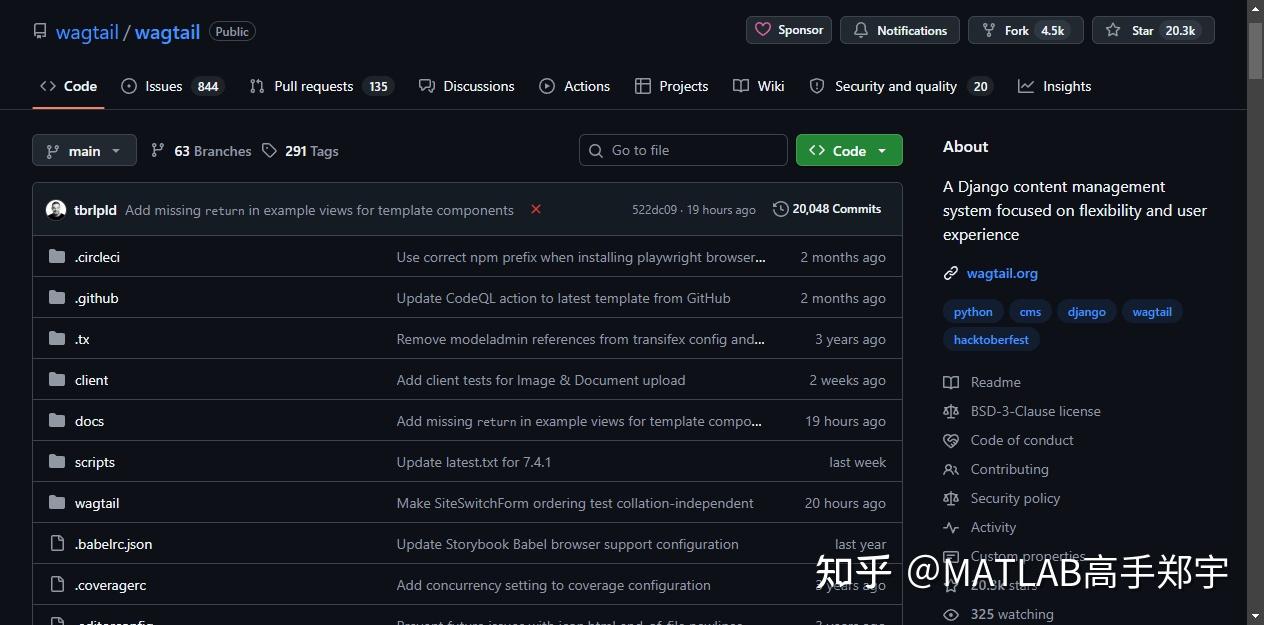Switch to the Code tab
This screenshot has height=625, width=1264.
pyautogui.click(x=68, y=86)
